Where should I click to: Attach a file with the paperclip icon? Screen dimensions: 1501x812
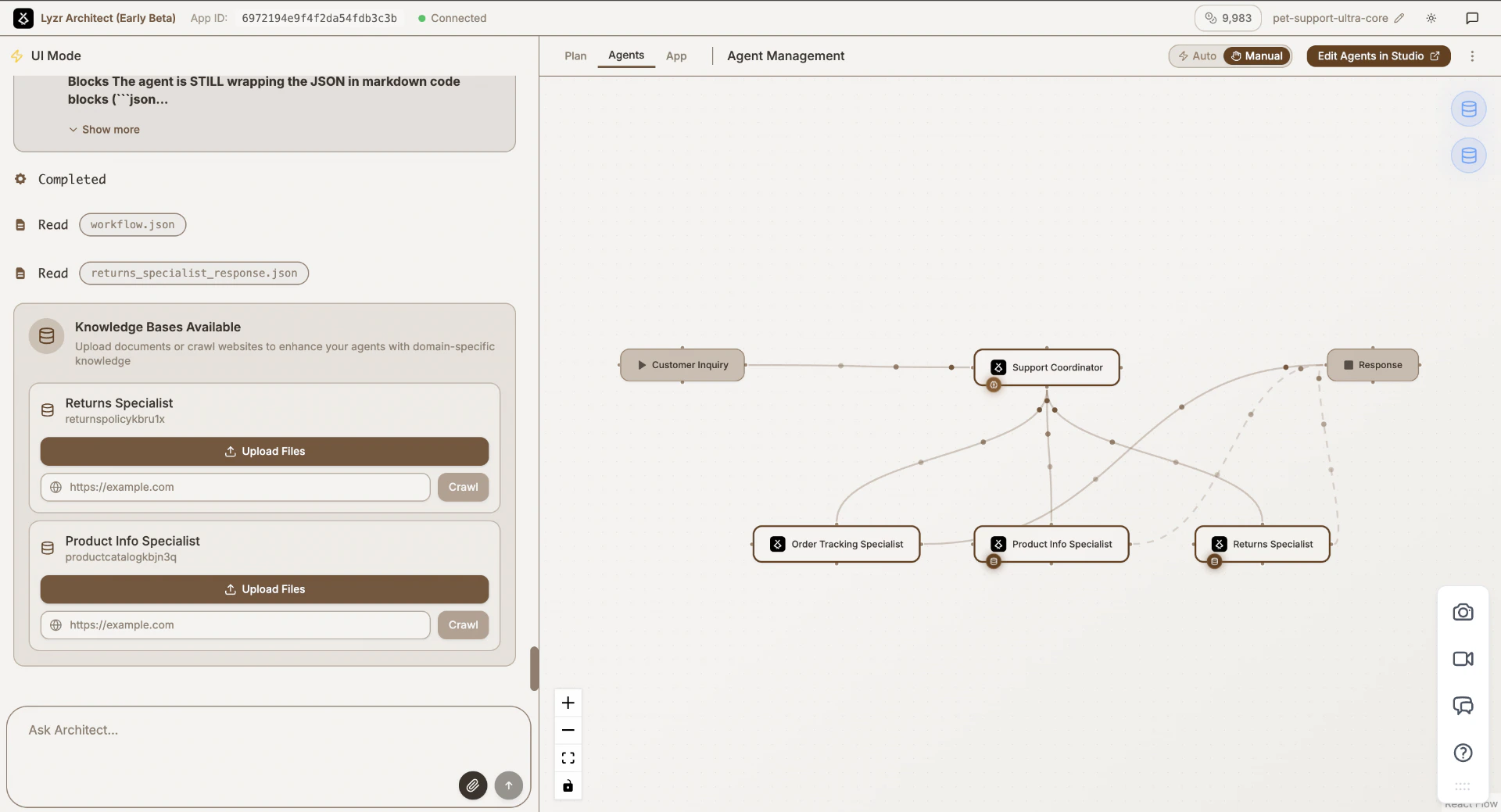coord(472,785)
